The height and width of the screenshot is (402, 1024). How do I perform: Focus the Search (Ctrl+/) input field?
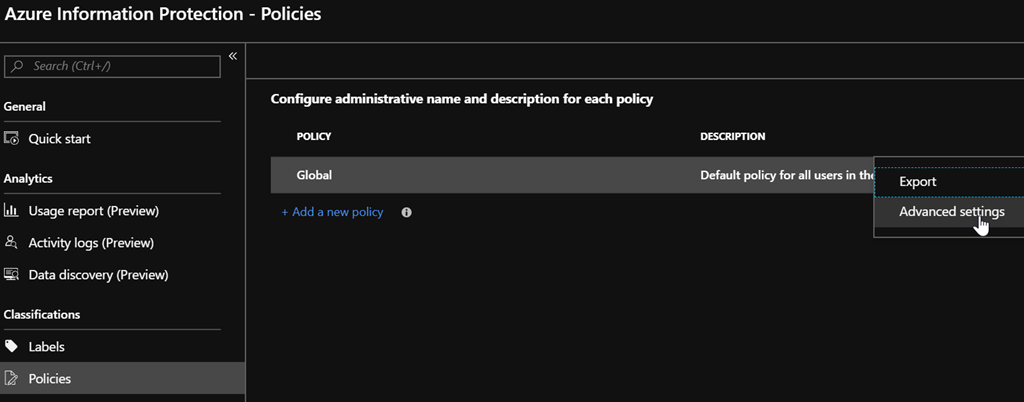coord(120,66)
